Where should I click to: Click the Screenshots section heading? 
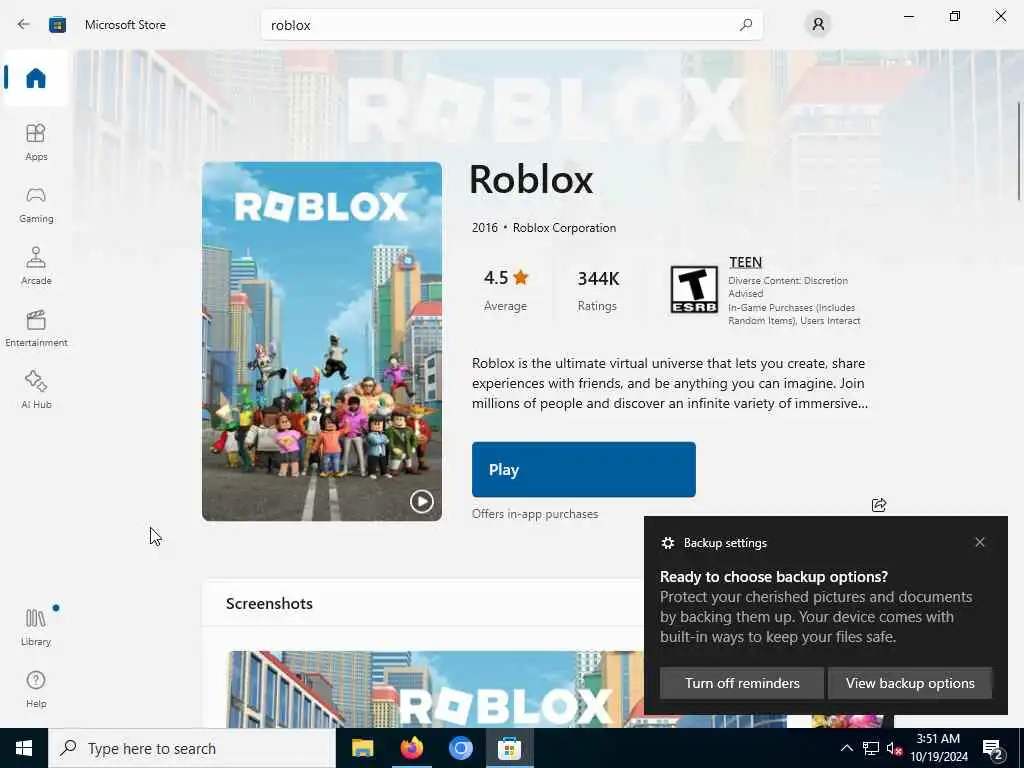(x=269, y=603)
